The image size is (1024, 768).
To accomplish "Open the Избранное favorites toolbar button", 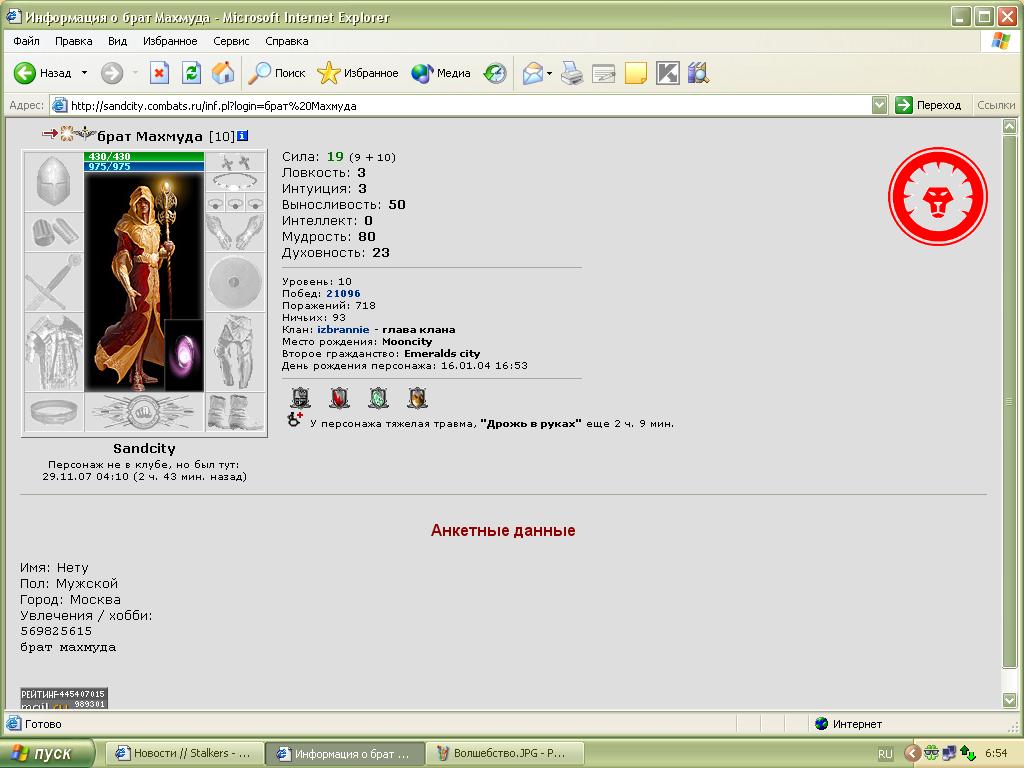I will point(357,72).
